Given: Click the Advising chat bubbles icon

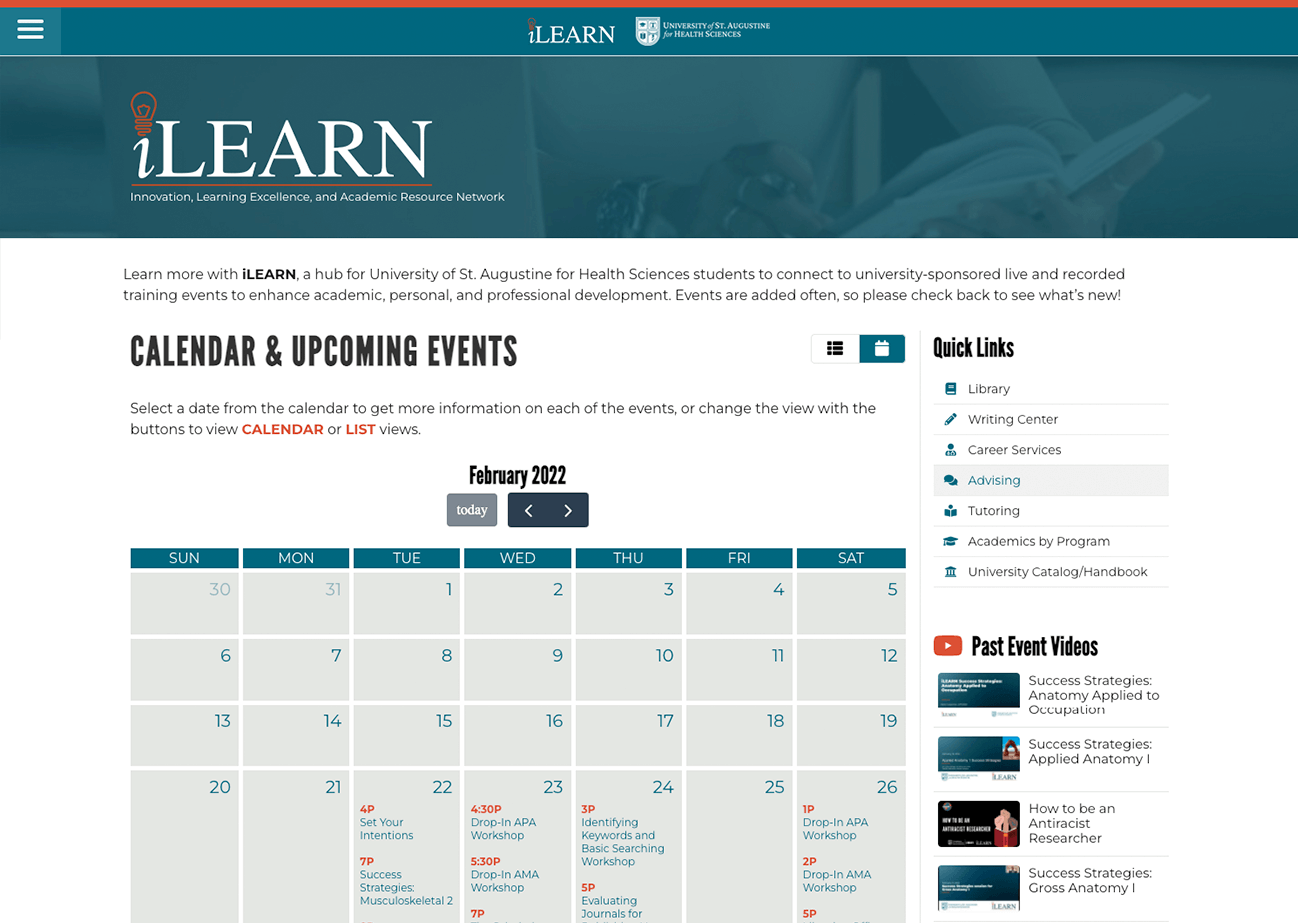Looking at the screenshot, I should (951, 480).
